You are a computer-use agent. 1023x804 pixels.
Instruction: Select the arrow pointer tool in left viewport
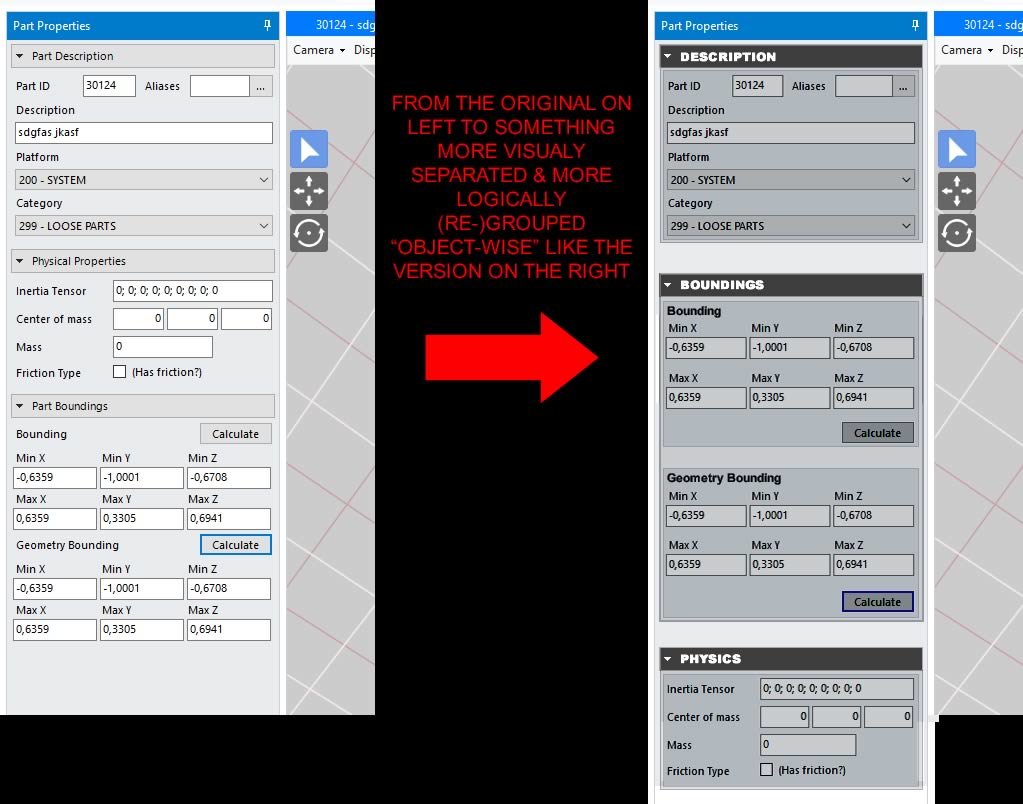[x=309, y=149]
